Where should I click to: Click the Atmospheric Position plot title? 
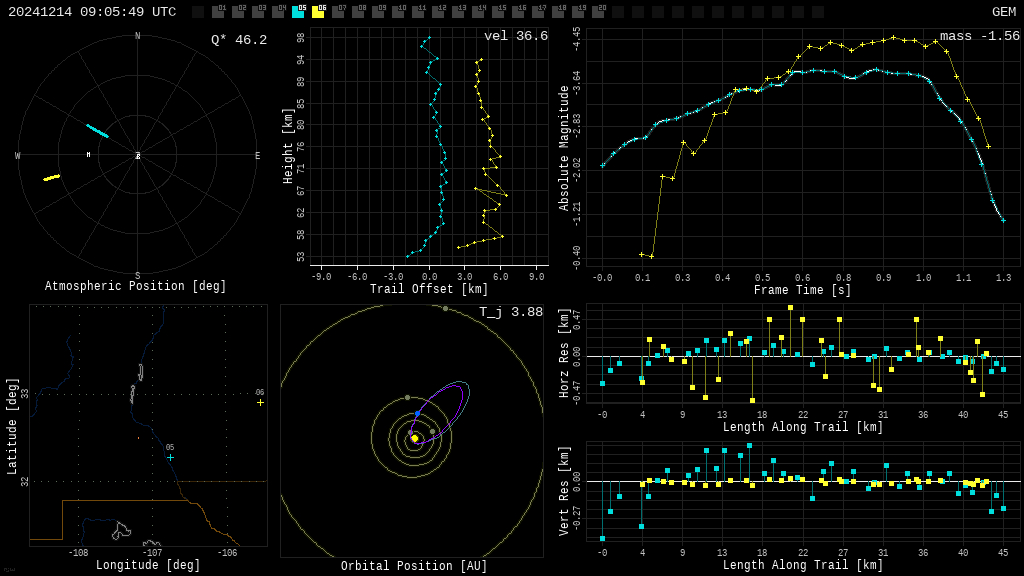point(136,287)
